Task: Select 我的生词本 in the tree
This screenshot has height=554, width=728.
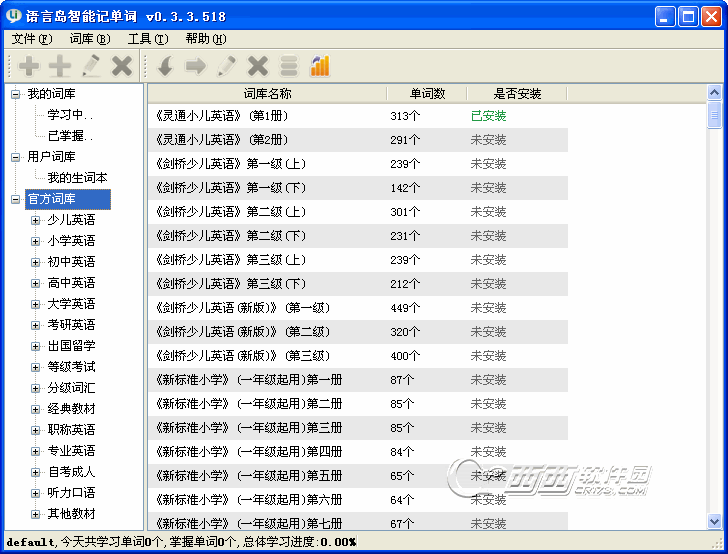Action: click(x=77, y=178)
